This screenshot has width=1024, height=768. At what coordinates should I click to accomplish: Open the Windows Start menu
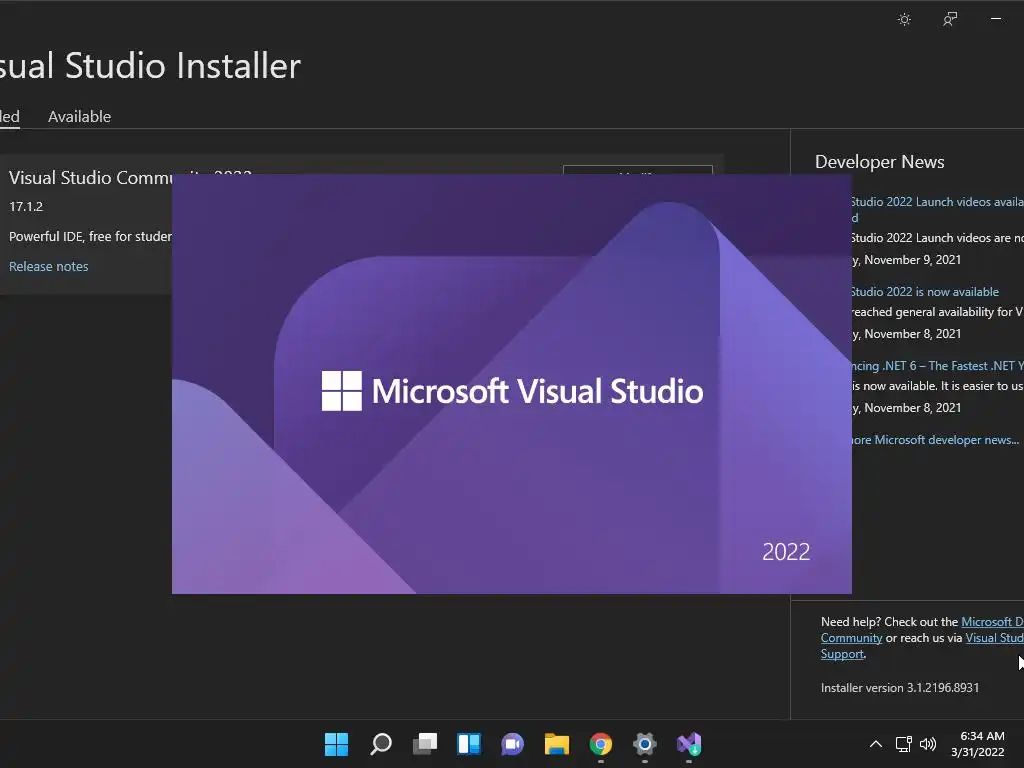336,744
